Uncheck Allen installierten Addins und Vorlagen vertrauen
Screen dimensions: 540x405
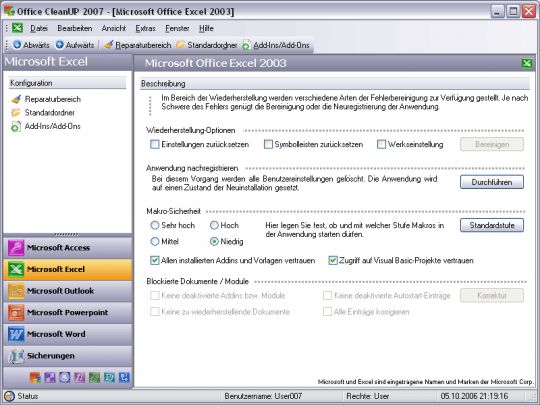155,260
